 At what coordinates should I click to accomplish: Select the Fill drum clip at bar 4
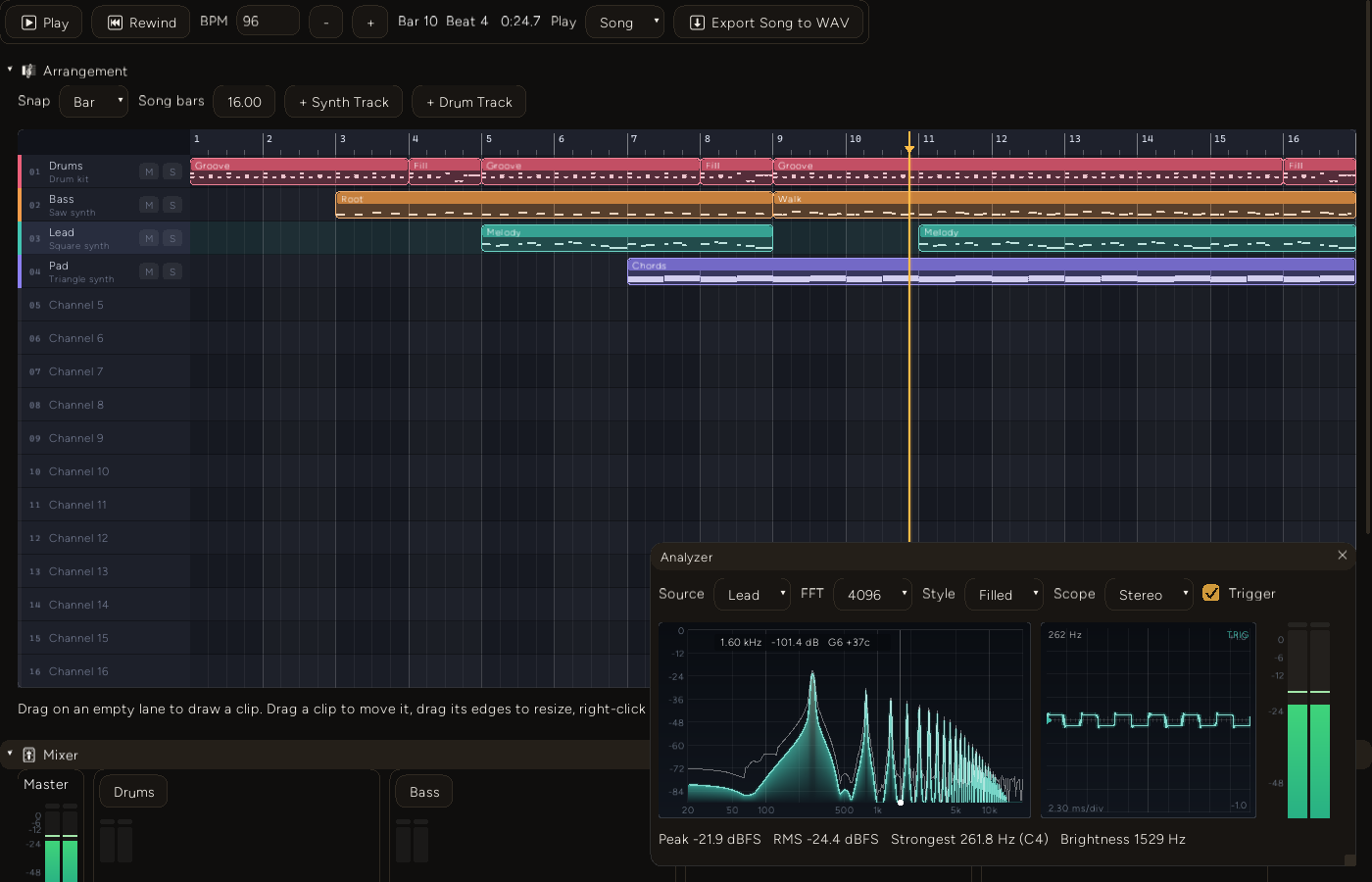445,171
